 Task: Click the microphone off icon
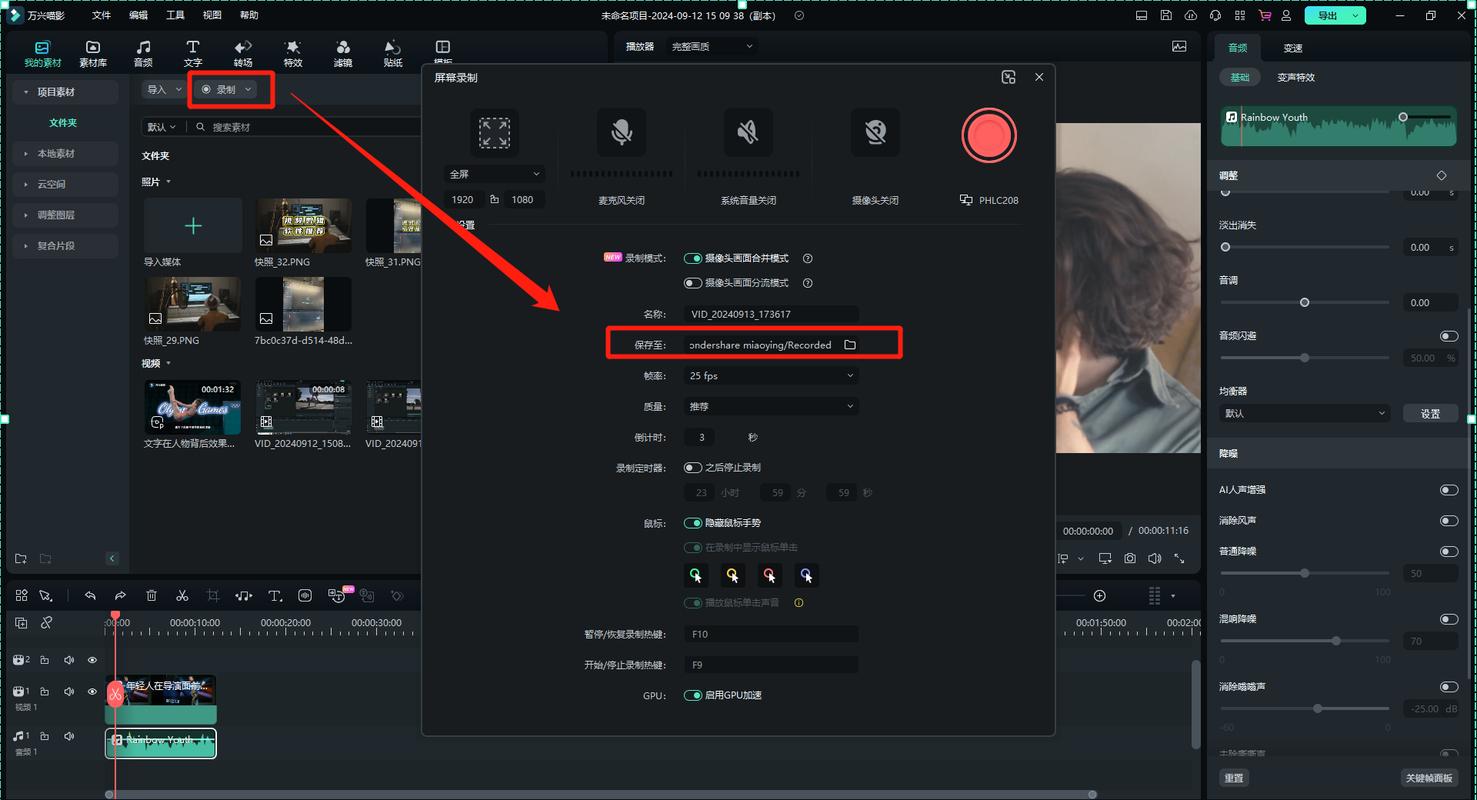[x=621, y=133]
